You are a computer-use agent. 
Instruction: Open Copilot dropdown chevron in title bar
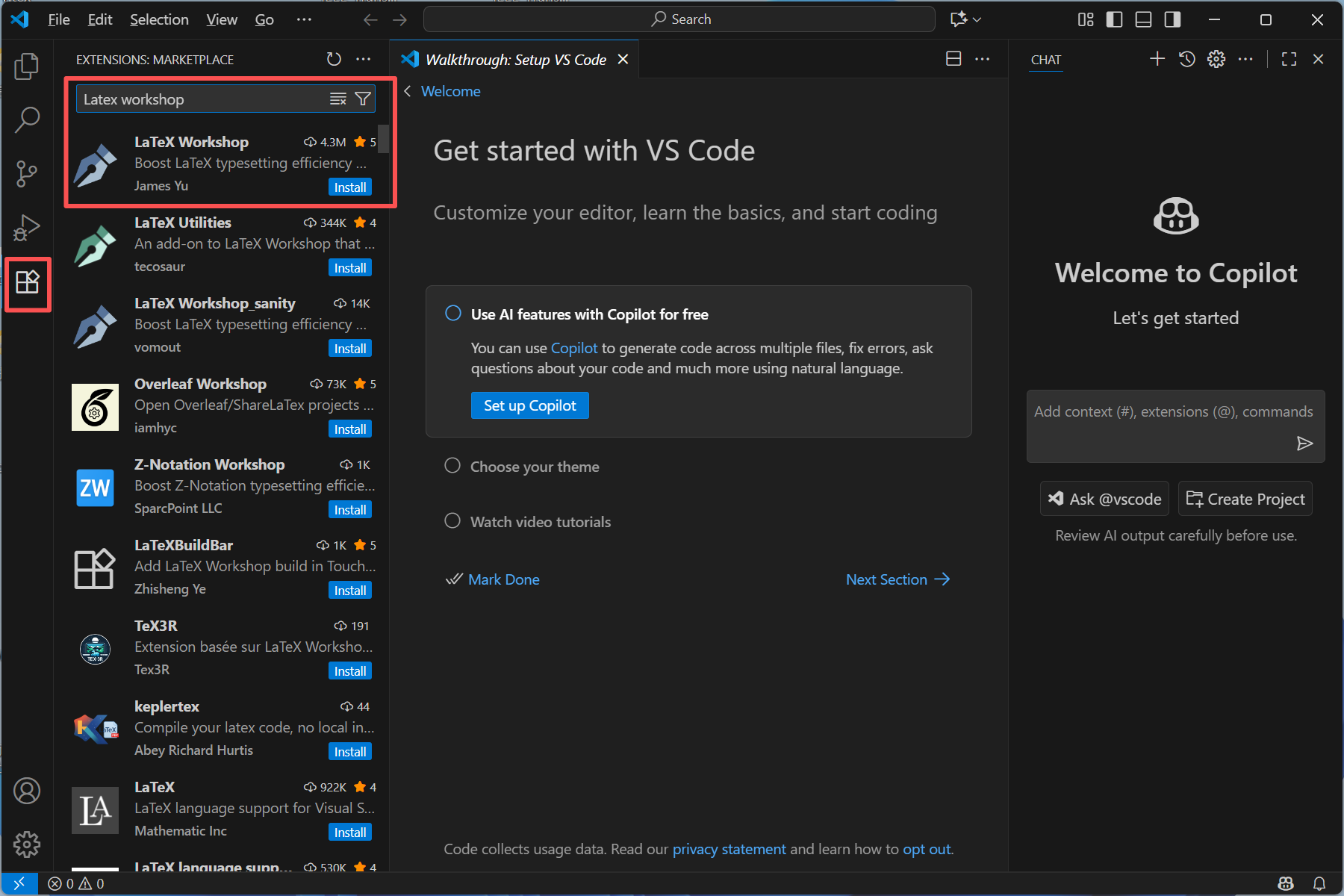pos(977,19)
